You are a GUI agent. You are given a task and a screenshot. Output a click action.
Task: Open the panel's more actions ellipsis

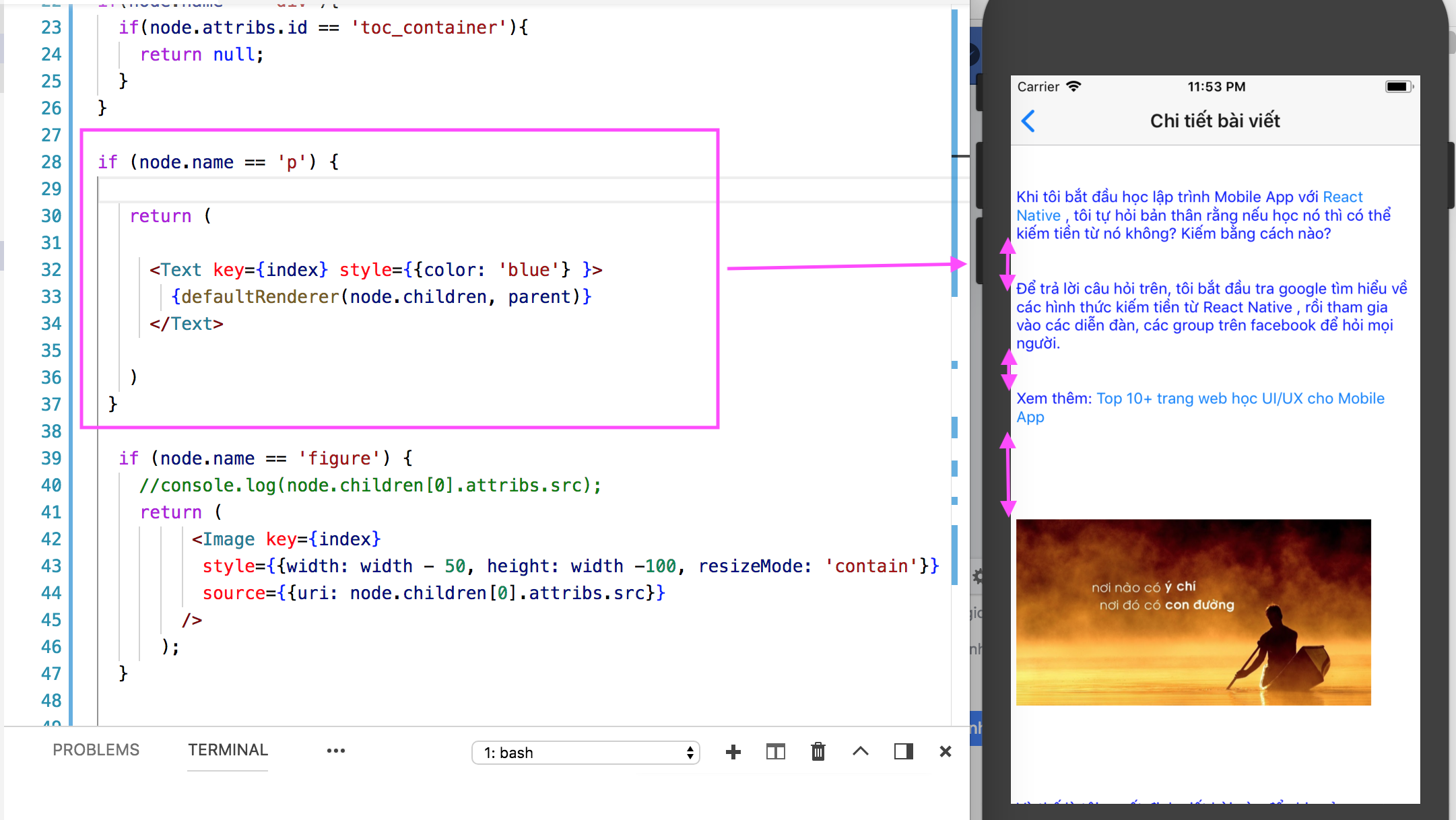tap(335, 751)
